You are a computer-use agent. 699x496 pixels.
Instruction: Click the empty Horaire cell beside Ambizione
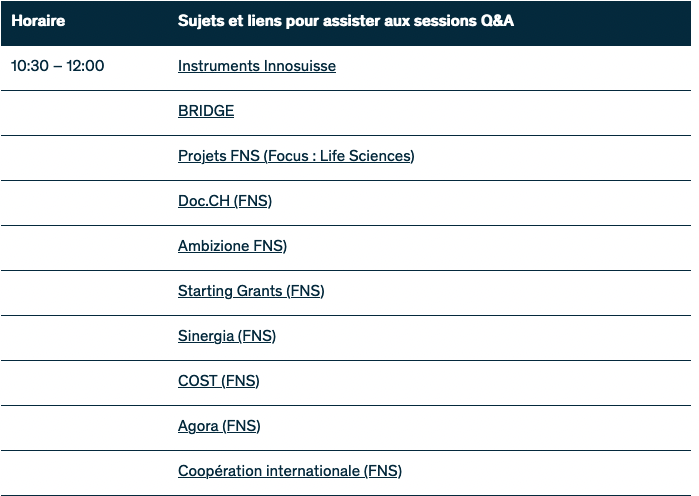coord(85,246)
